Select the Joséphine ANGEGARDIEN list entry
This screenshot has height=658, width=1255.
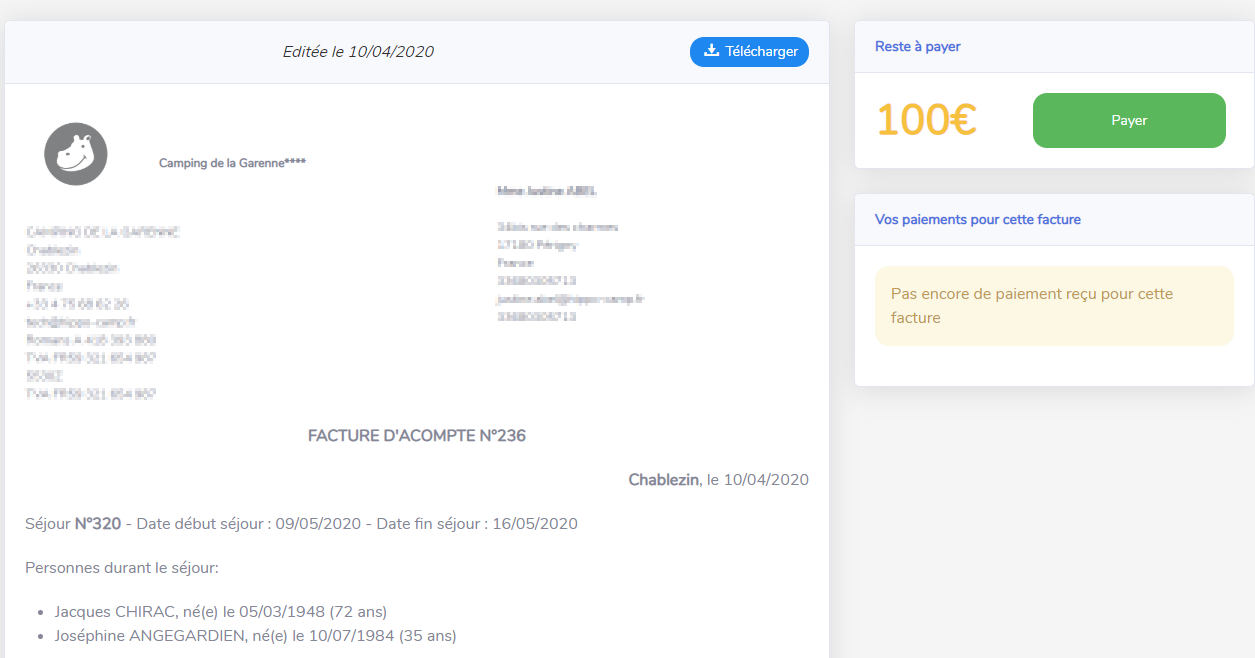(255, 636)
